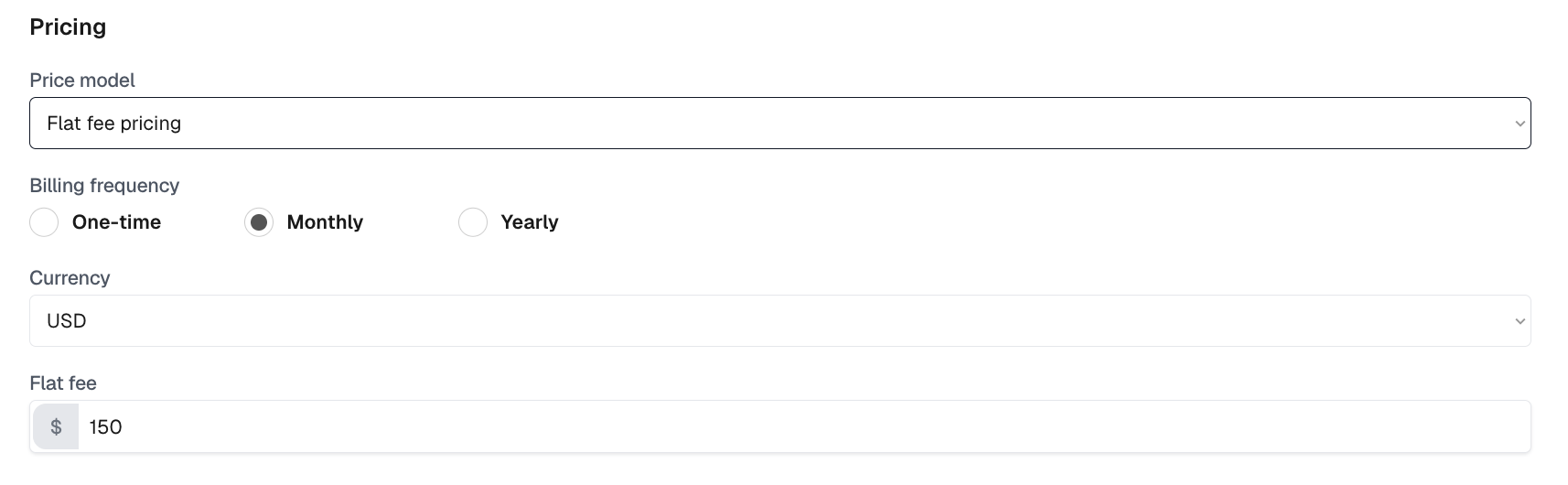The image size is (1568, 485).
Task: Click the "Billing frequency" label
Action: [x=104, y=186]
